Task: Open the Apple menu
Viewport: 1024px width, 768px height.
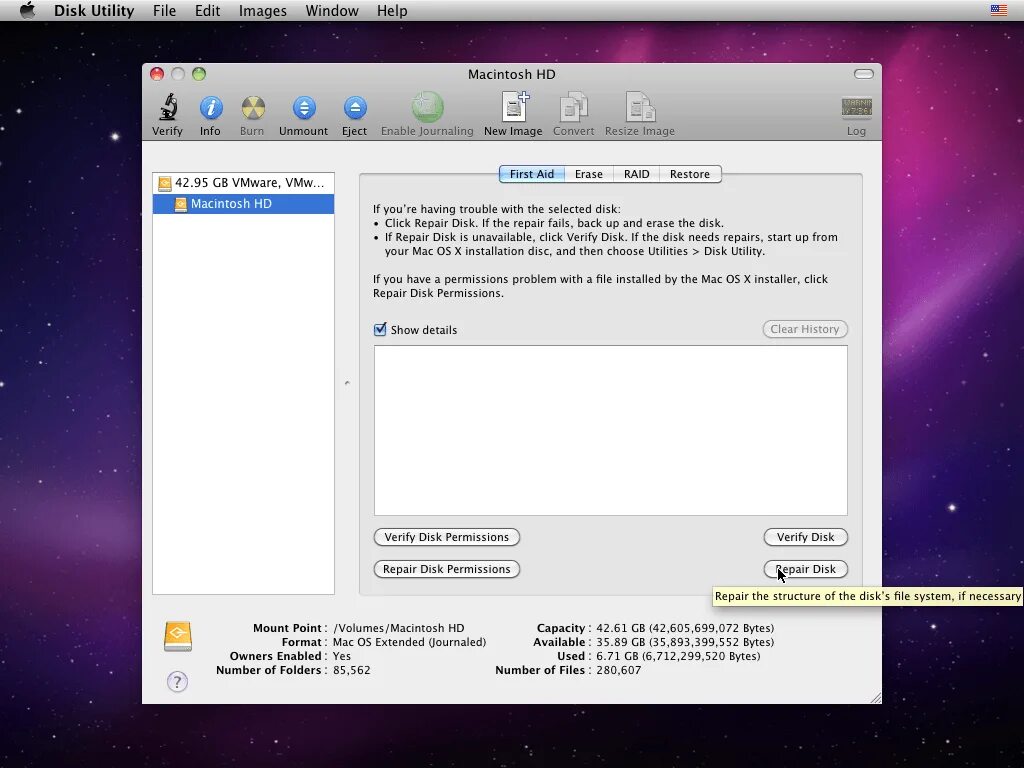Action: [27, 10]
